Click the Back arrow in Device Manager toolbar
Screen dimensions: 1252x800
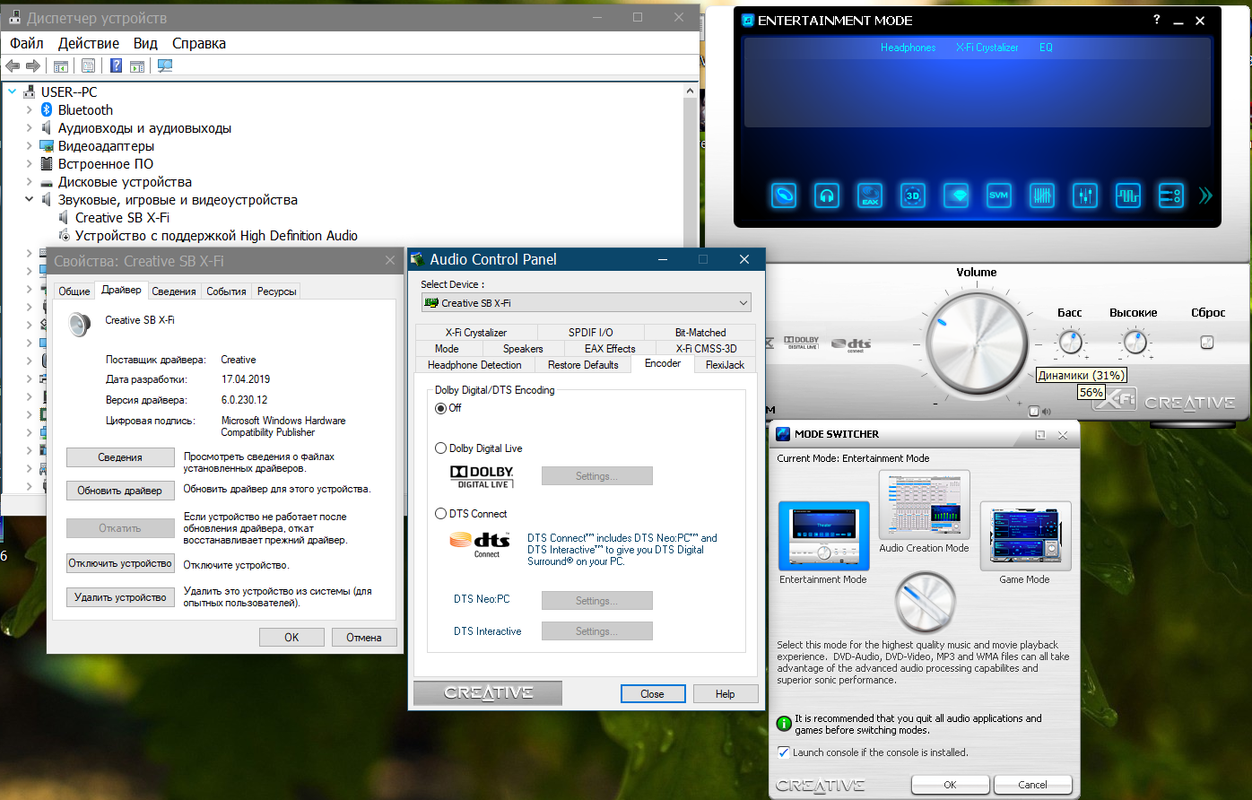[x=13, y=66]
